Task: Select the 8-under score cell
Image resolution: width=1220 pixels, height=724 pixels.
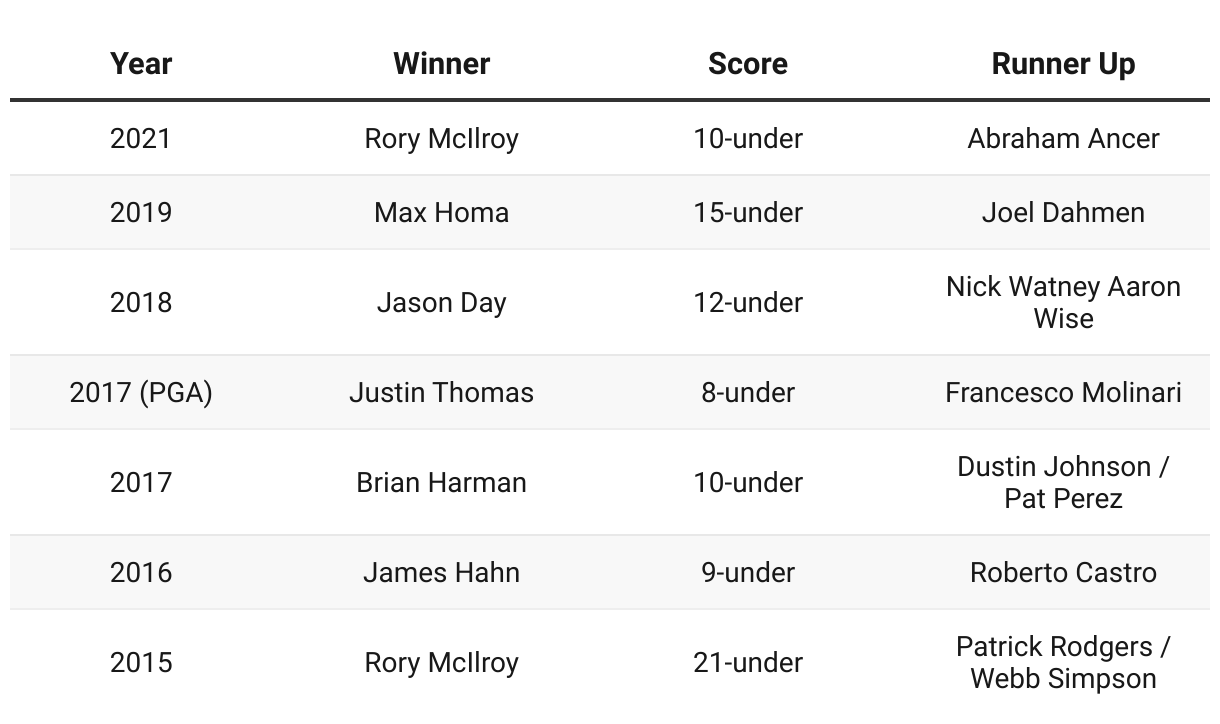Action: [x=748, y=392]
